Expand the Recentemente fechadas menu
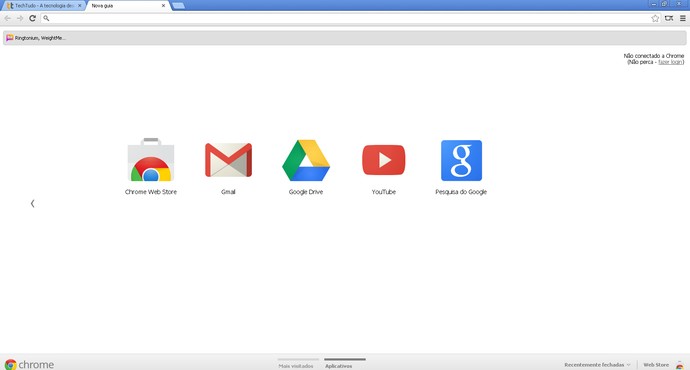Screen dimensions: 690x370 pos(597,365)
